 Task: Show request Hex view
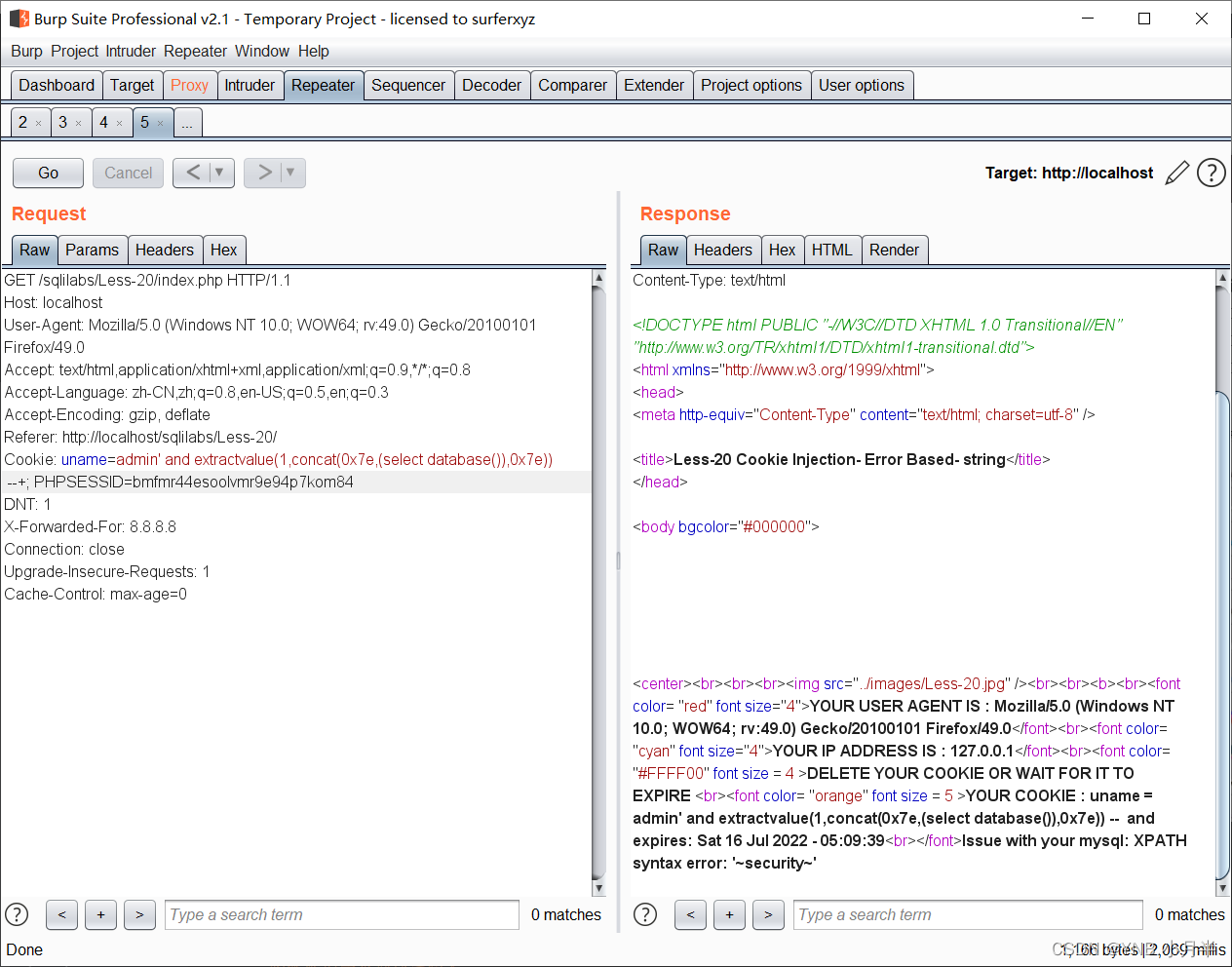coord(224,250)
